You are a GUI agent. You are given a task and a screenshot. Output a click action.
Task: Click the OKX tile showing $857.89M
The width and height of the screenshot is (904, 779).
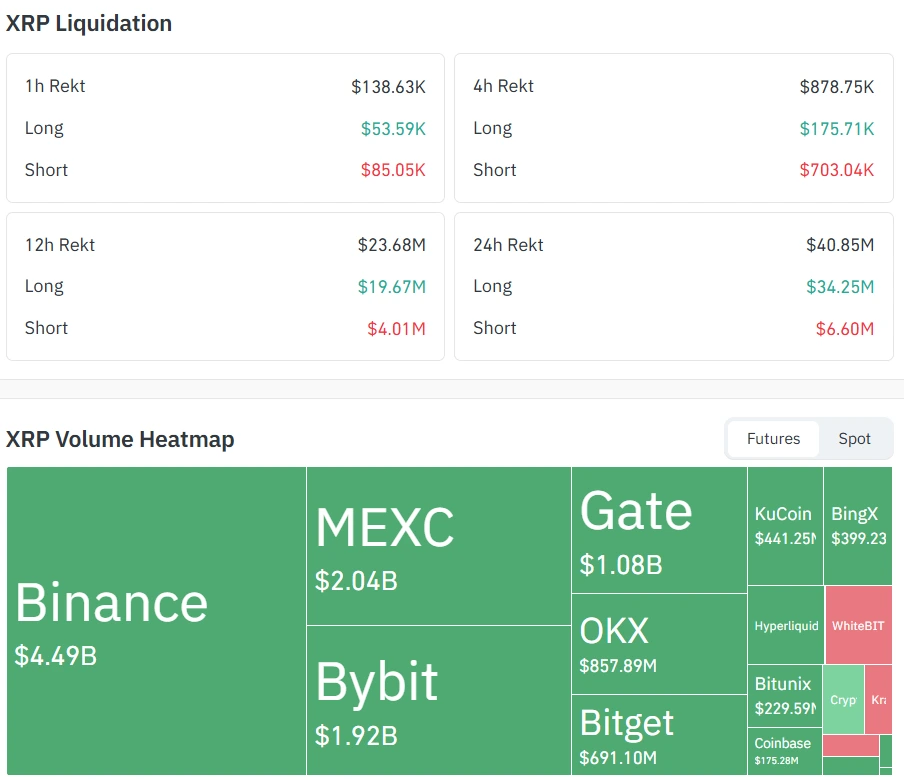tap(655, 645)
